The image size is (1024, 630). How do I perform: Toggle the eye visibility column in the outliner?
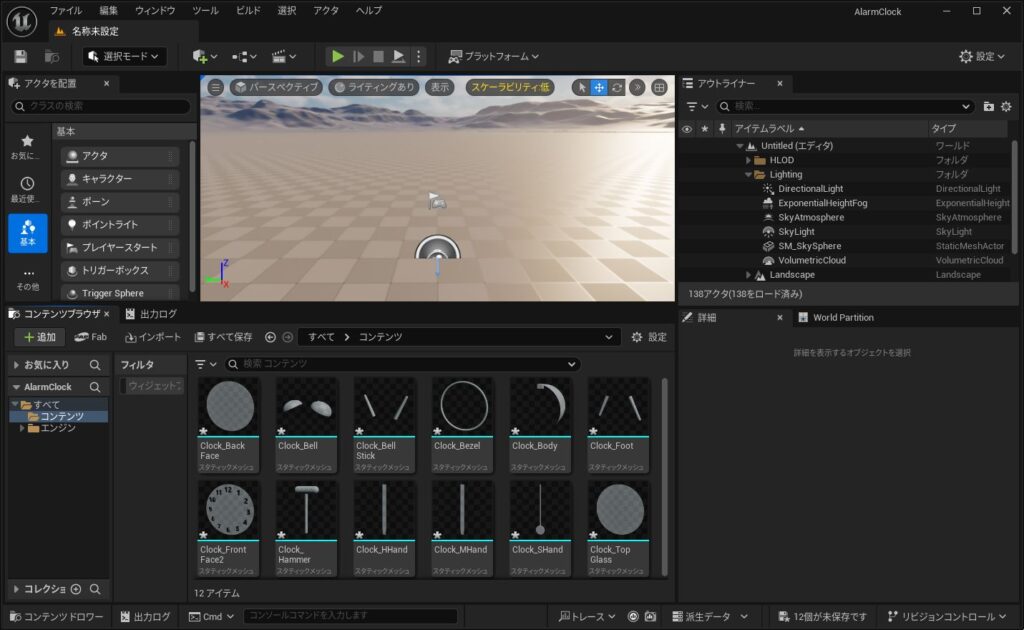[x=686, y=129]
